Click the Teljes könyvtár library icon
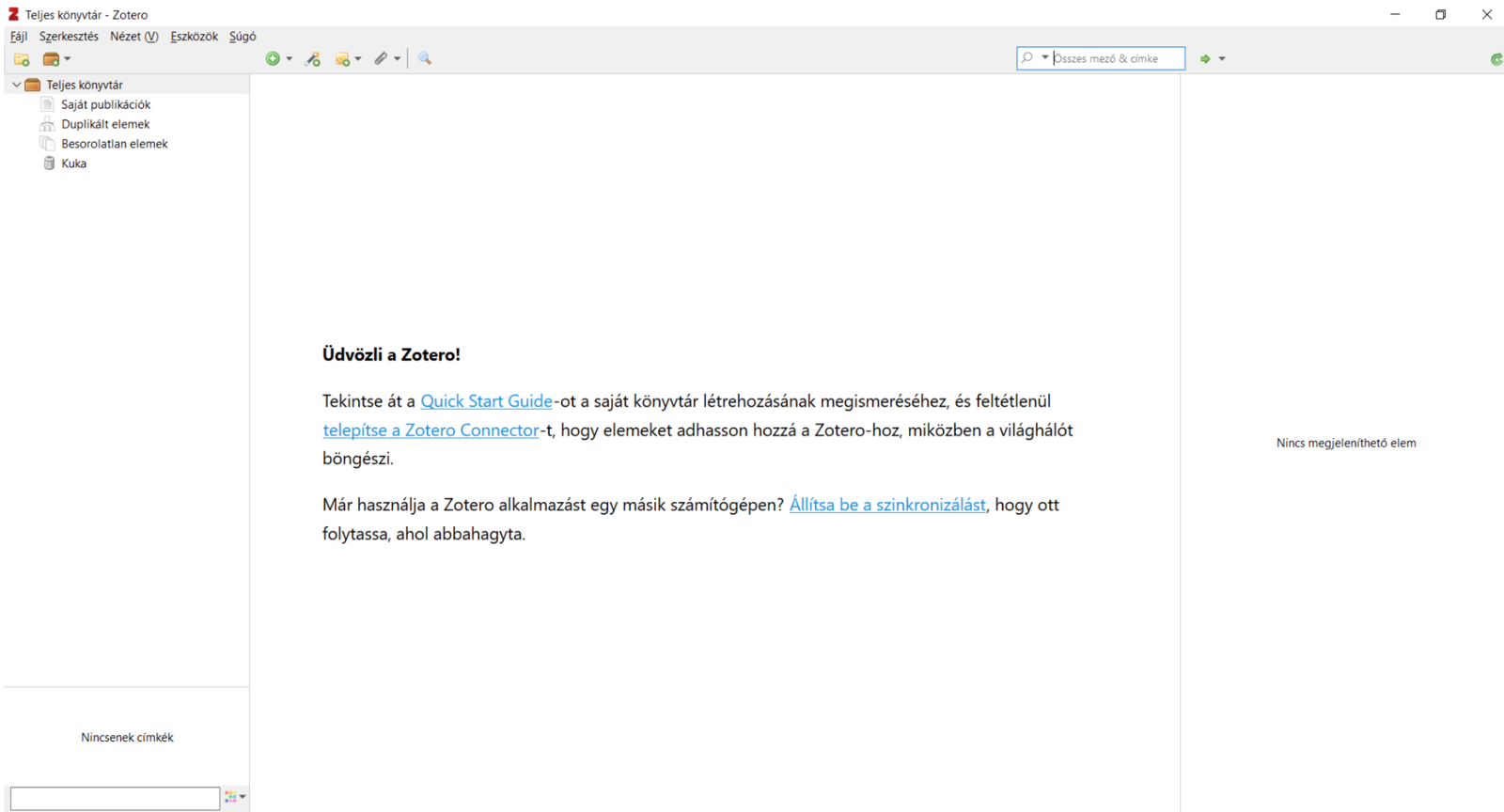 click(33, 85)
